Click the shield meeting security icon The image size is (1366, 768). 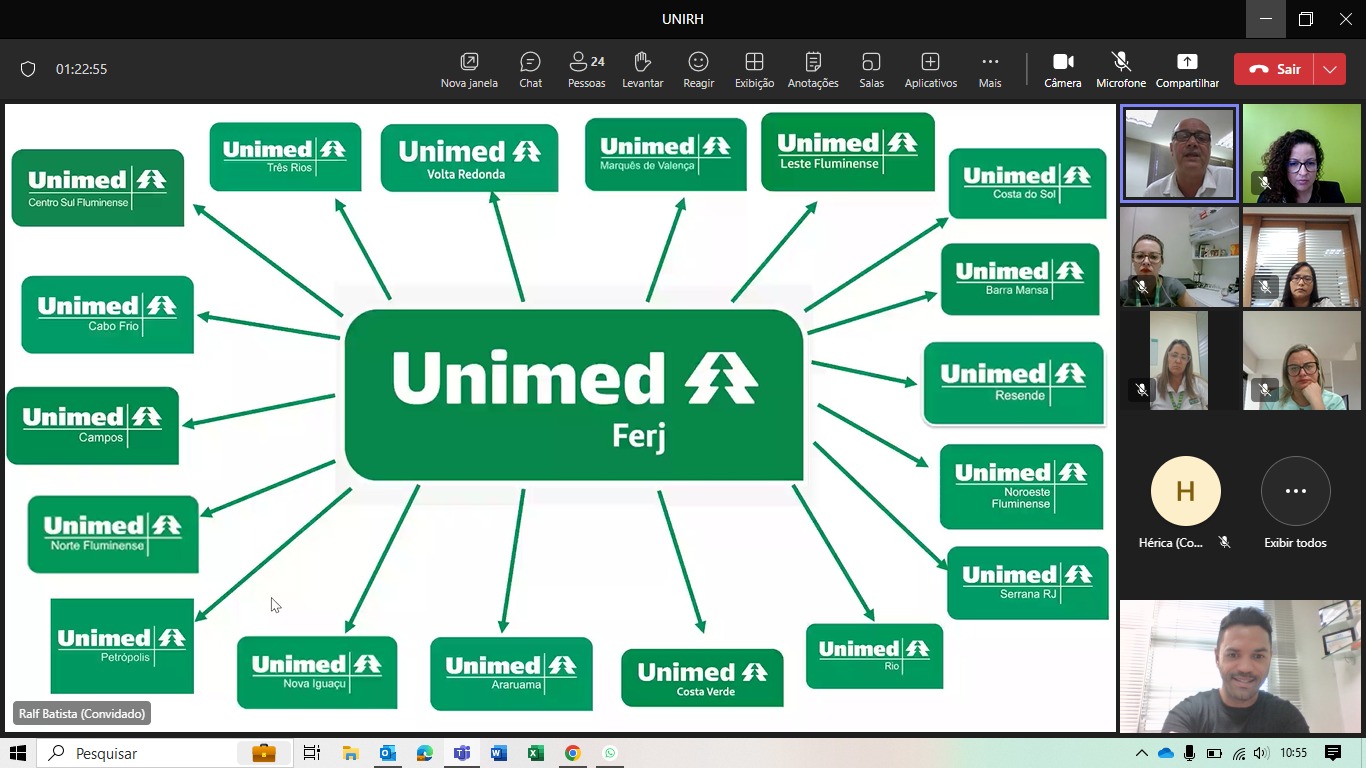[x=28, y=69]
